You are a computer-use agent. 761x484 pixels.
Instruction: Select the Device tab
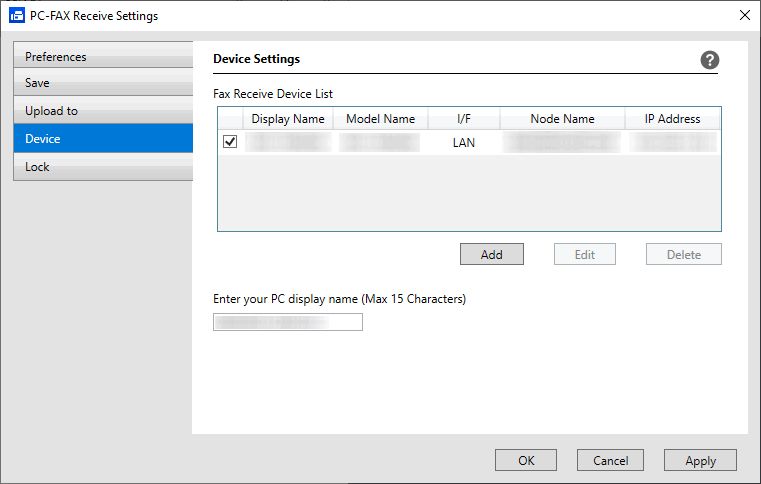(x=103, y=139)
